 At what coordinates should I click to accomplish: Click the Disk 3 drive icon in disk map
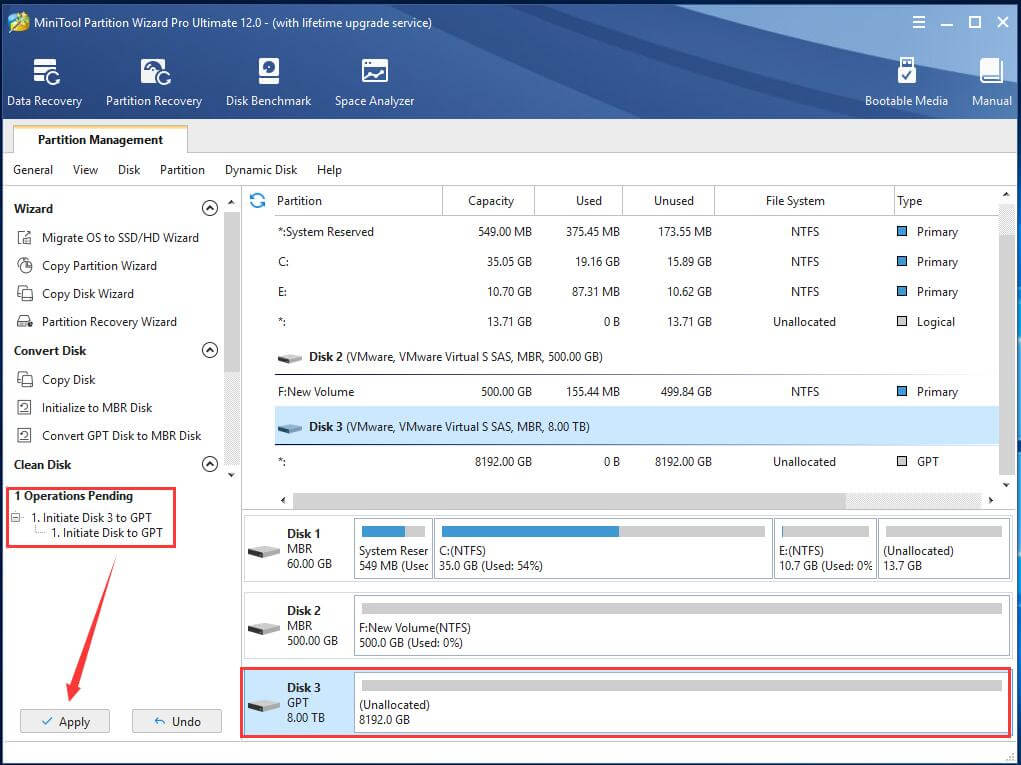tap(264, 705)
